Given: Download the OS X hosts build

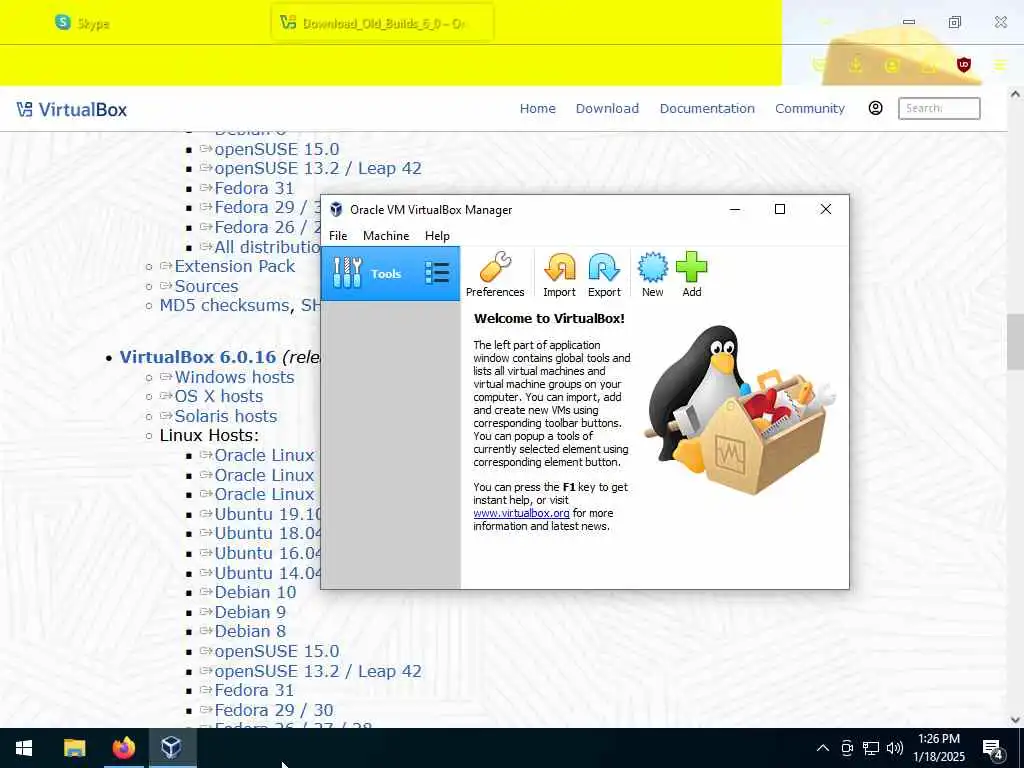Looking at the screenshot, I should 219,396.
